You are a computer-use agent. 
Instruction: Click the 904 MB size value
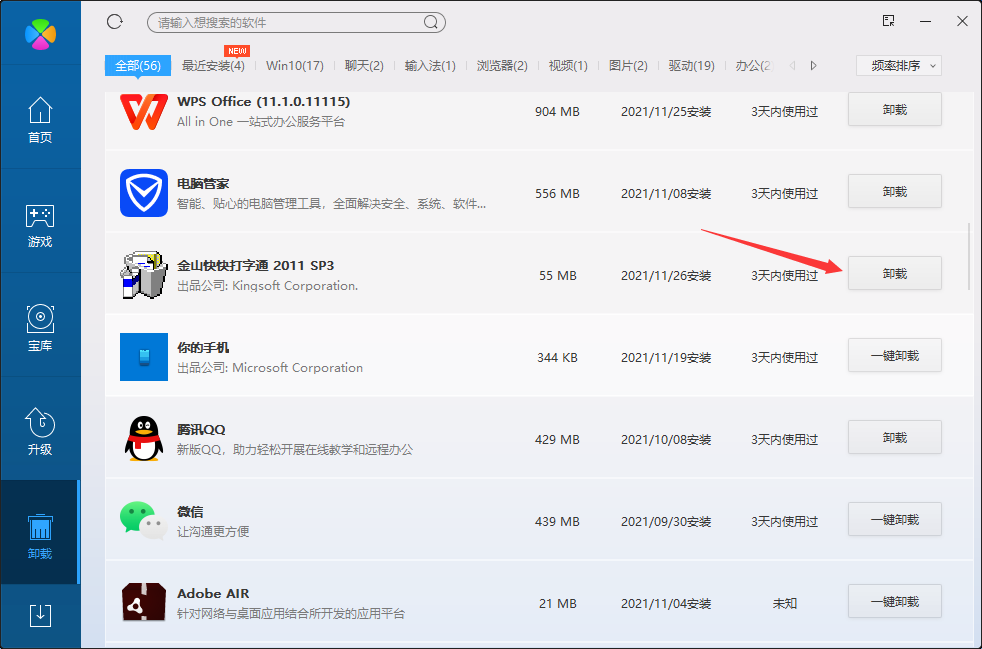click(x=557, y=112)
